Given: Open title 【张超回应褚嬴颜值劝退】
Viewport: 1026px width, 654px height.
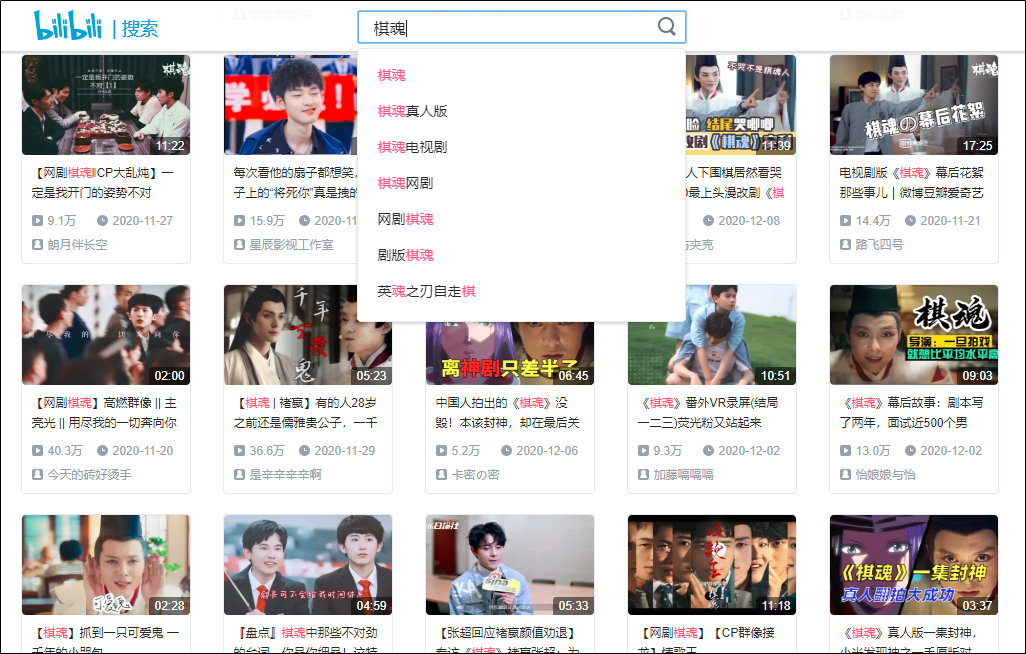Looking at the screenshot, I should (508, 640).
